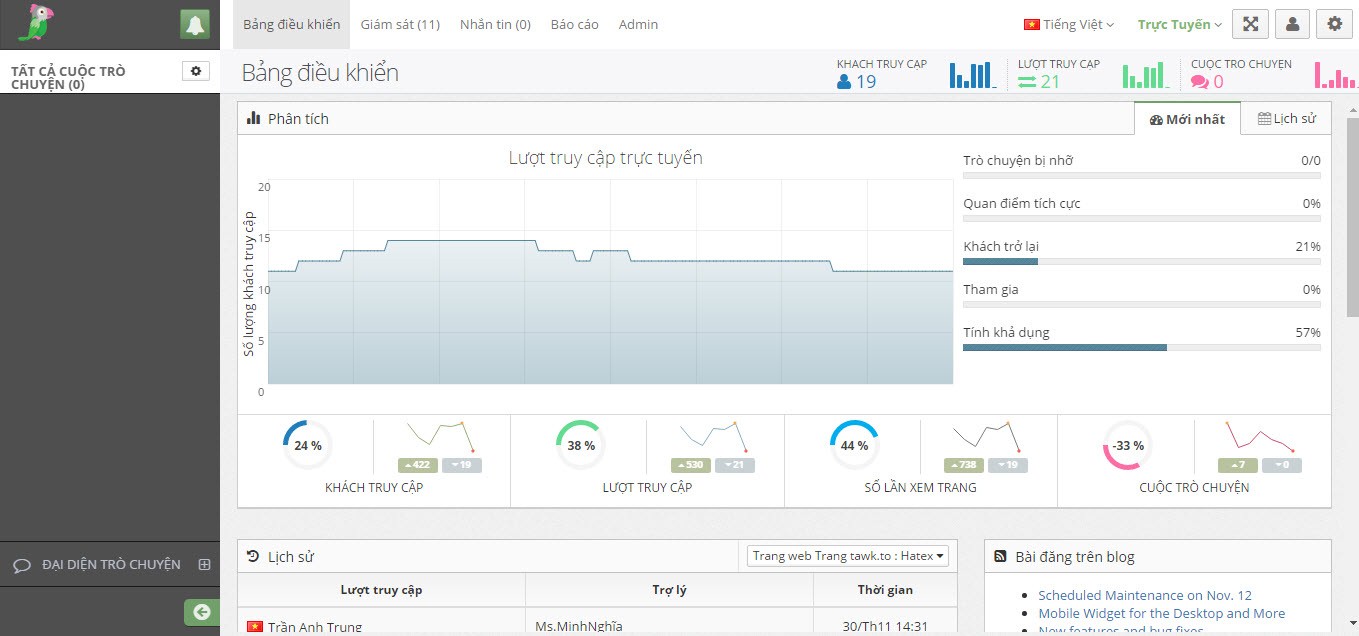Image resolution: width=1359 pixels, height=636 pixels.
Task: Click the pink chat bubbles count icon
Action: (1200, 82)
